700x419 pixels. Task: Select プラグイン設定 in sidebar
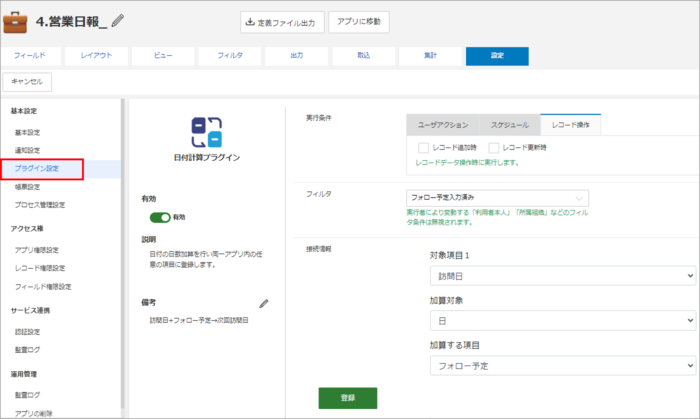click(37, 169)
